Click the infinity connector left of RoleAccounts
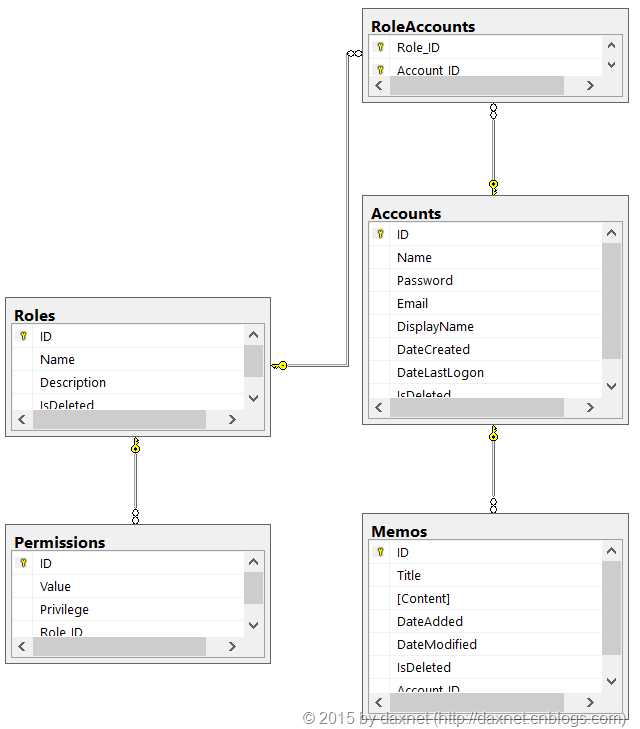 [355, 53]
